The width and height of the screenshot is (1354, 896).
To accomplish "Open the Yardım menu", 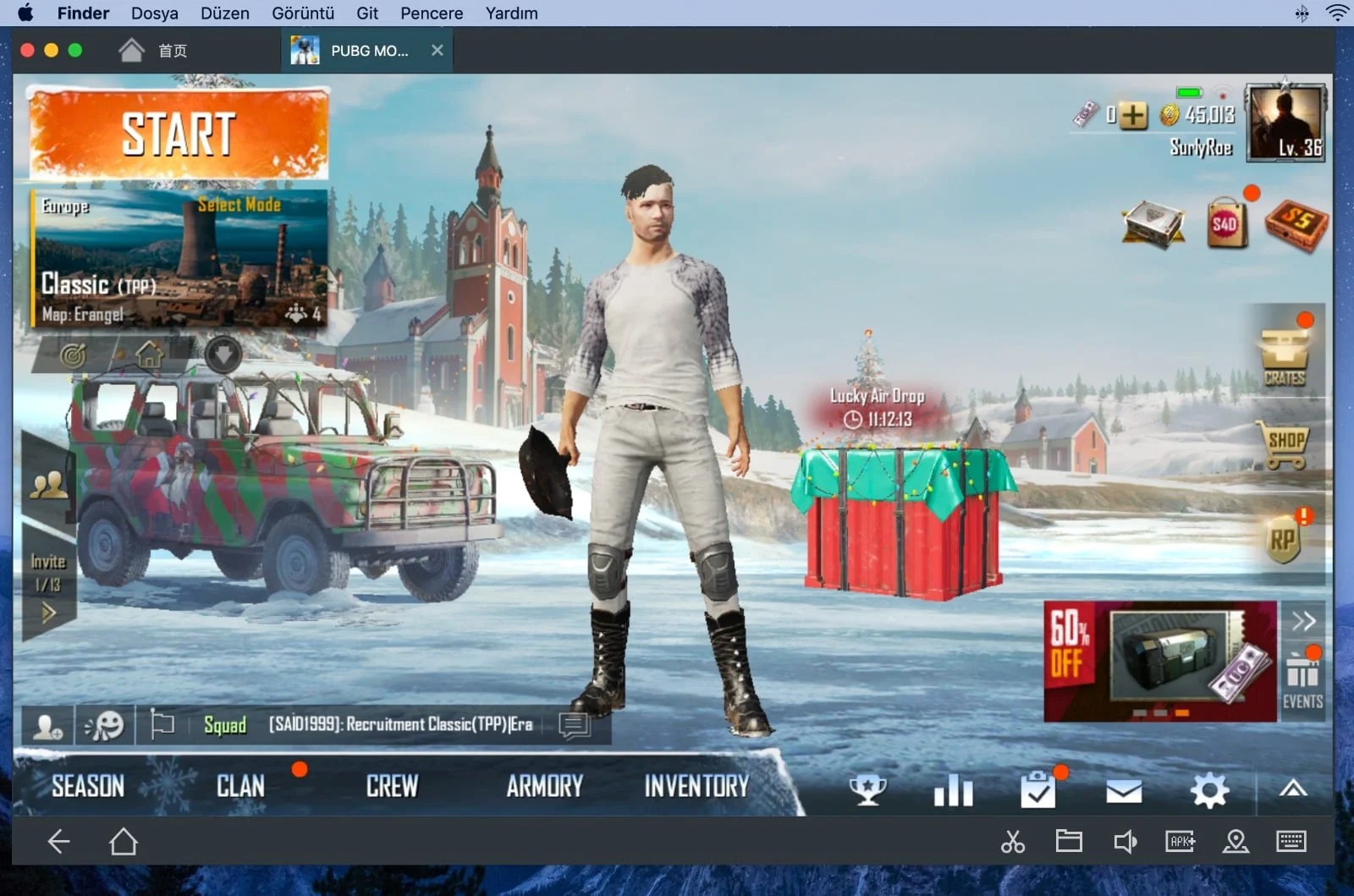I will 512,14.
